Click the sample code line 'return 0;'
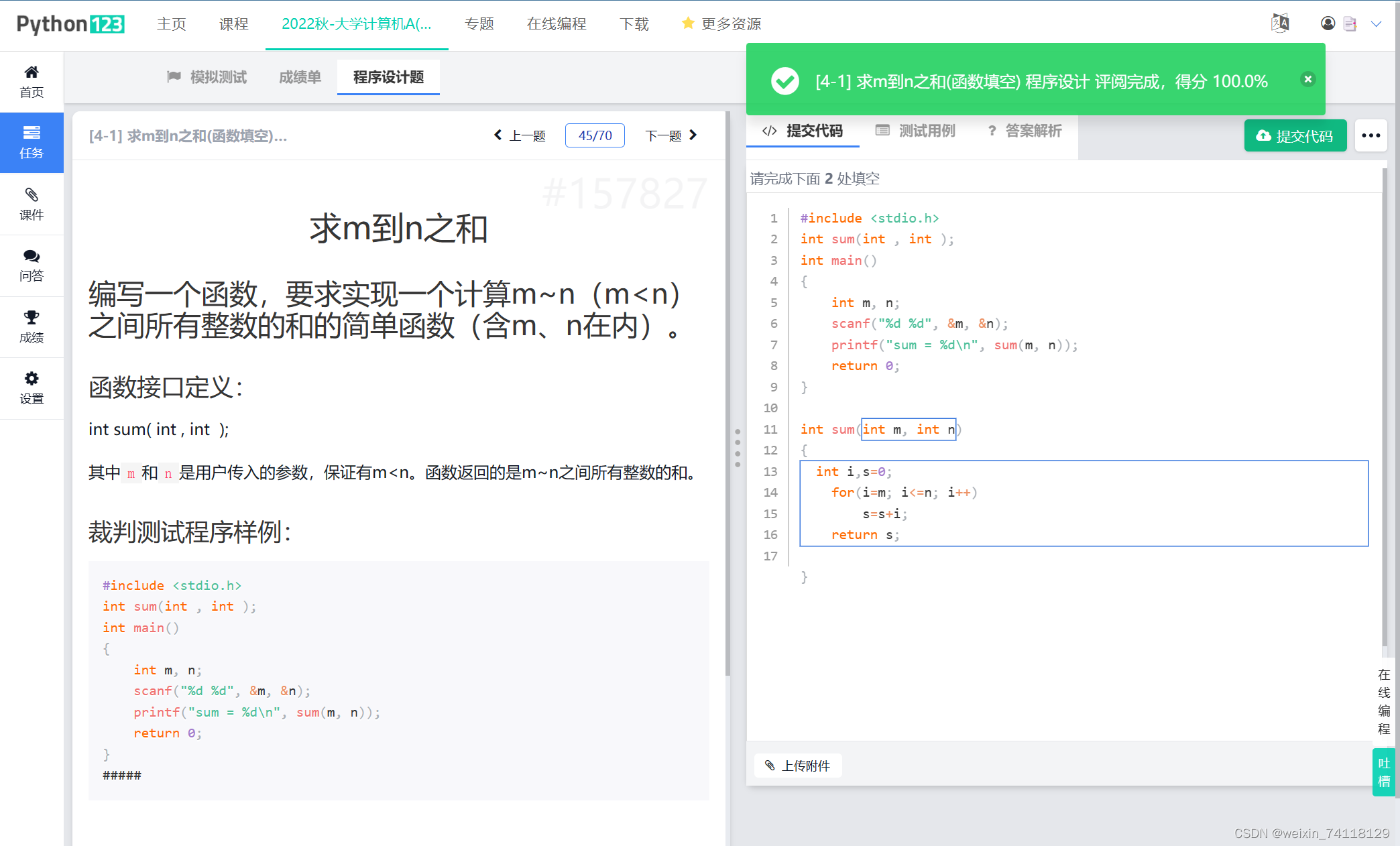 click(x=168, y=733)
